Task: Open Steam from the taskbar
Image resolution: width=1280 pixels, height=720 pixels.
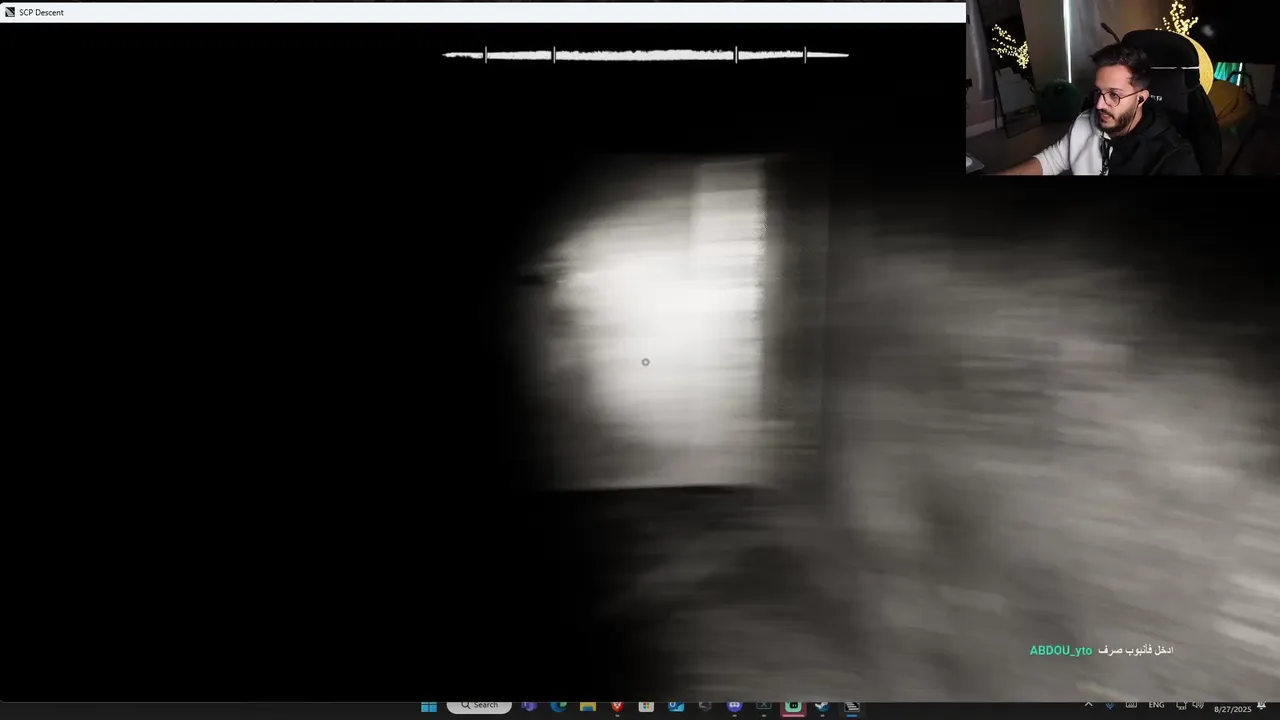Action: point(822,706)
